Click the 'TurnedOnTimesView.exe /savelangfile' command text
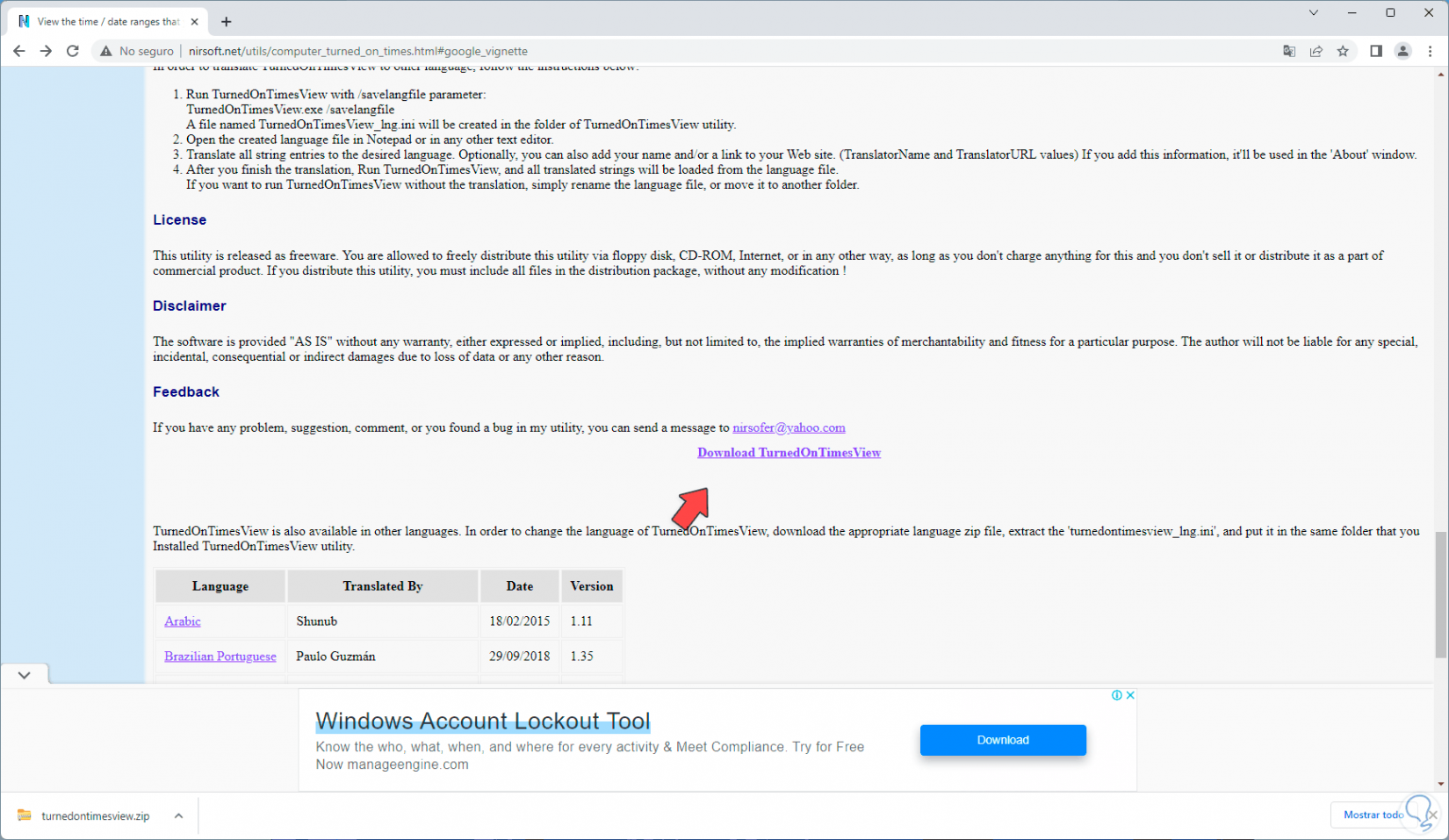This screenshot has width=1449, height=840. tap(291, 110)
